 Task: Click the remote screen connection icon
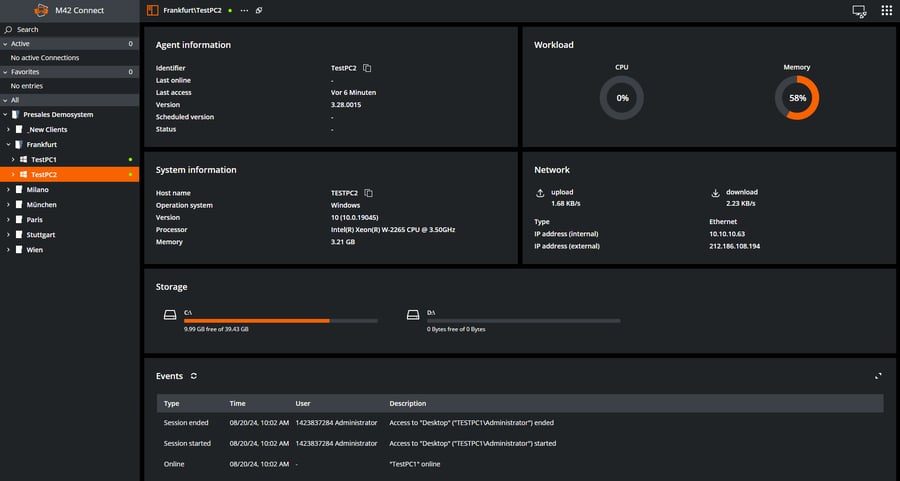coord(858,11)
